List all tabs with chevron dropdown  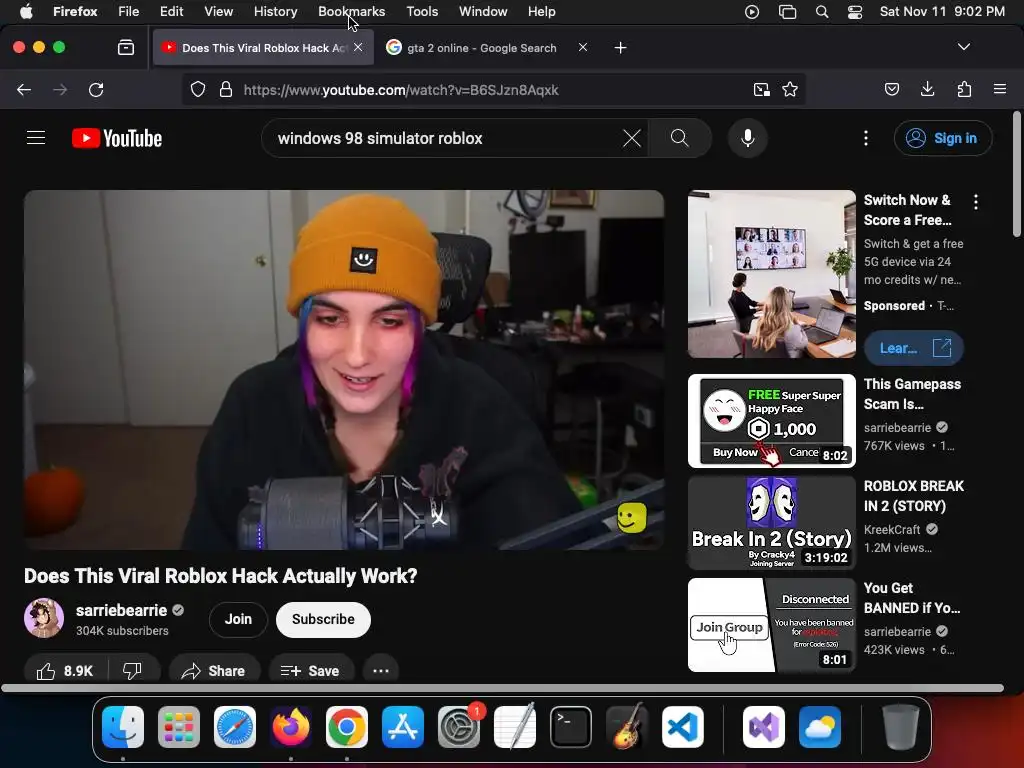(964, 47)
